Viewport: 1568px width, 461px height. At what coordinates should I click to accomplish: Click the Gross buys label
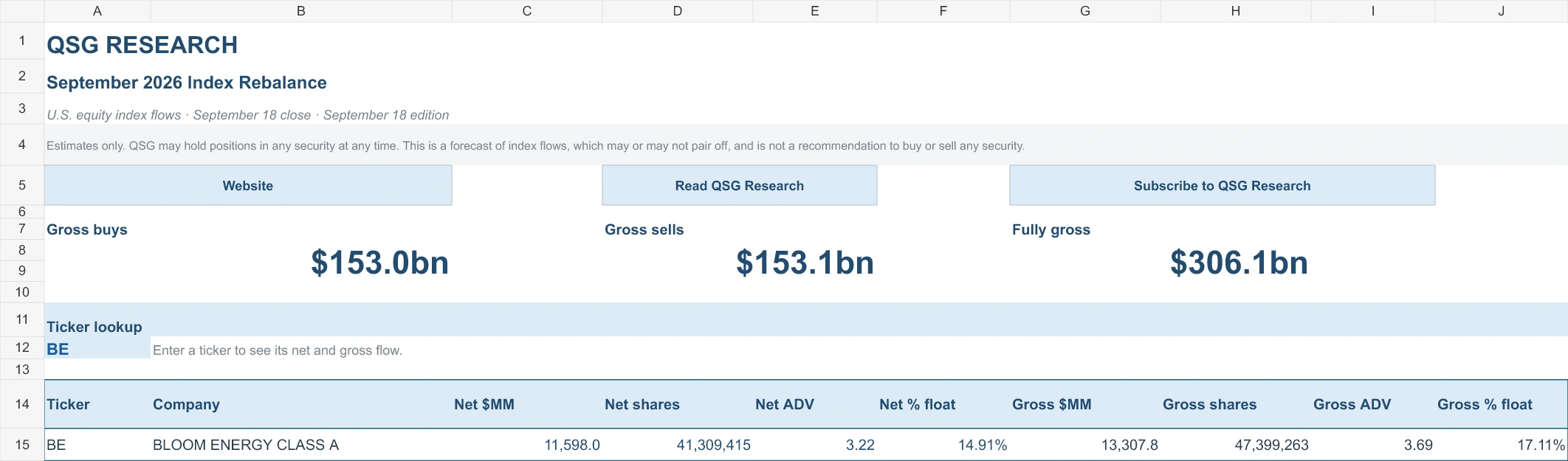point(87,229)
